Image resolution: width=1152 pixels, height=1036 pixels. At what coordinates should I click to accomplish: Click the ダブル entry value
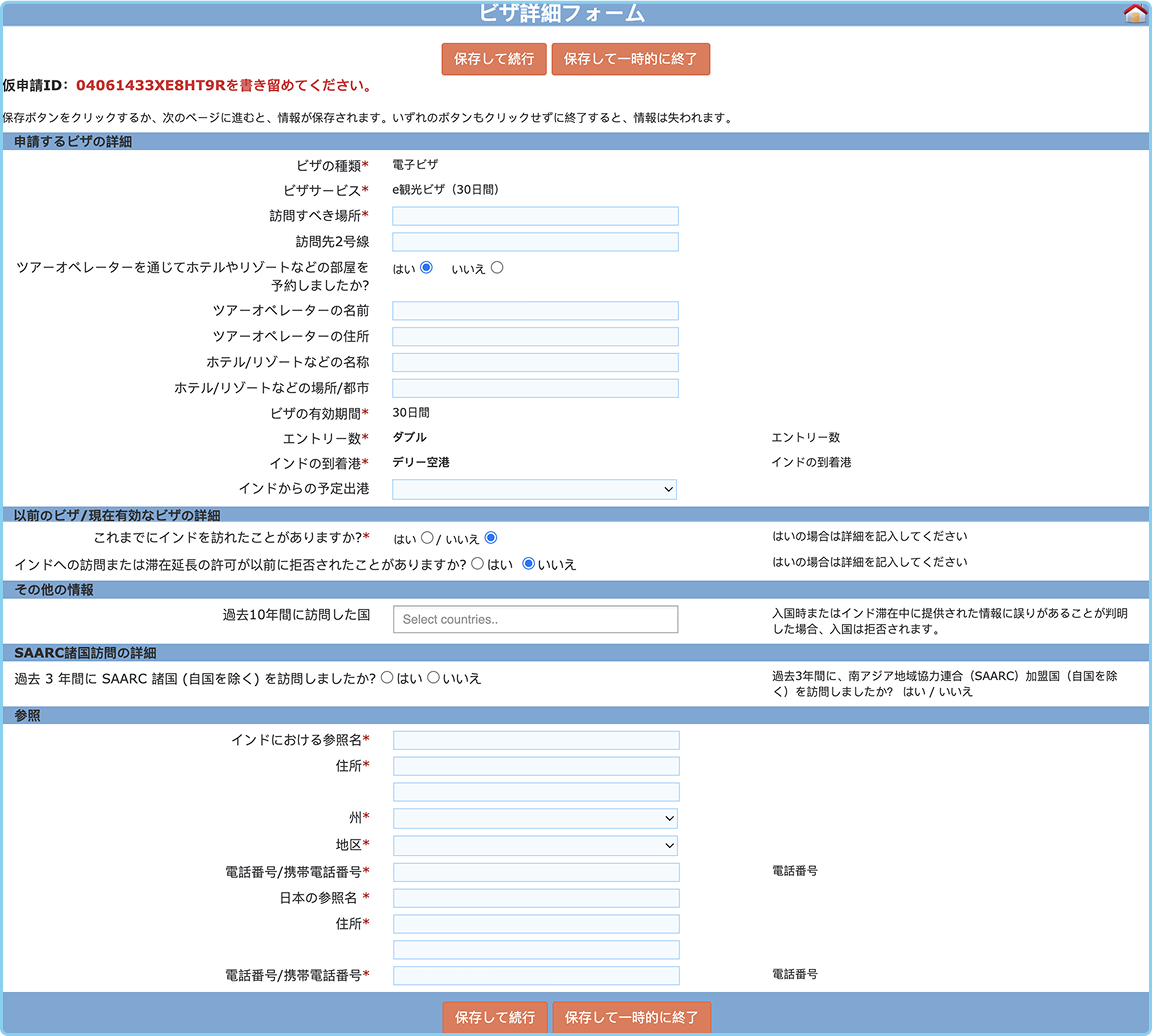coord(409,437)
